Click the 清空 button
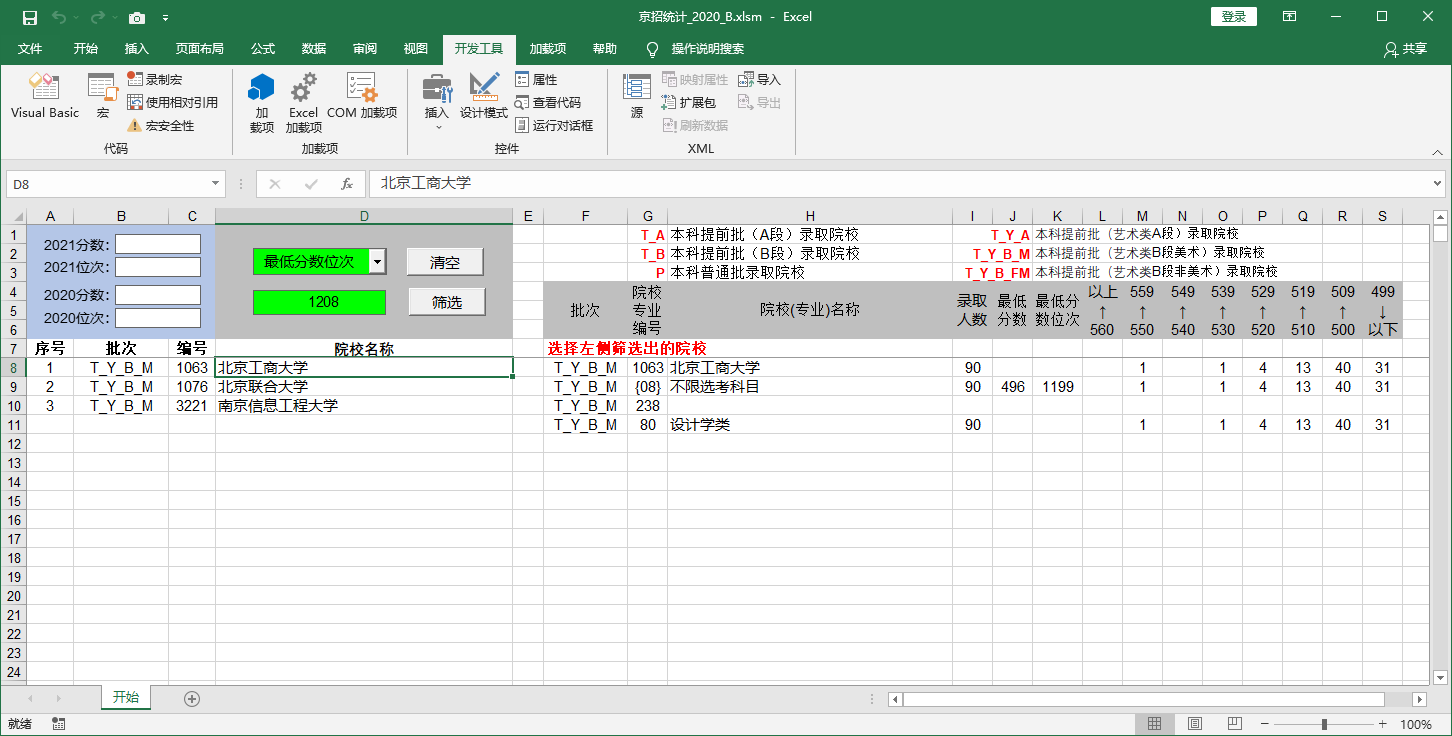 [445, 262]
